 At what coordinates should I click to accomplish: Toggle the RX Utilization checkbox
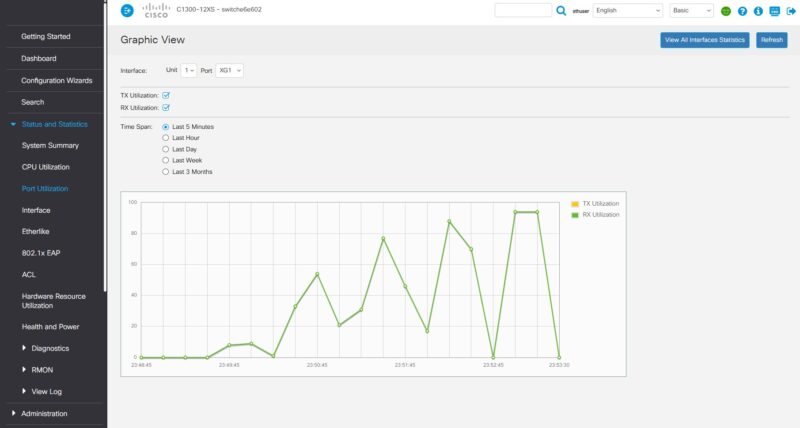(x=166, y=108)
